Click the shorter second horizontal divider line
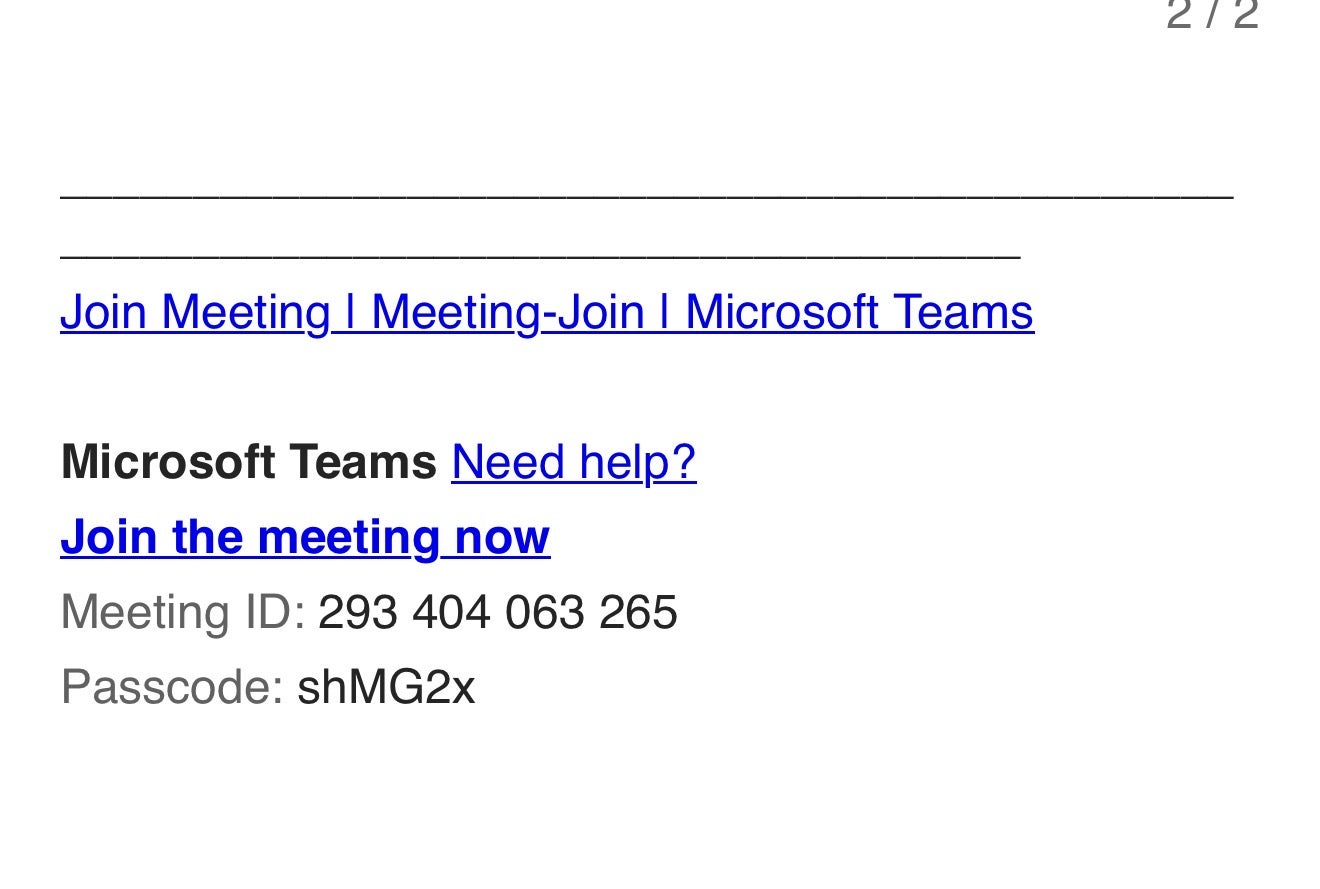Image resolution: width=1320 pixels, height=889 pixels. (540, 258)
